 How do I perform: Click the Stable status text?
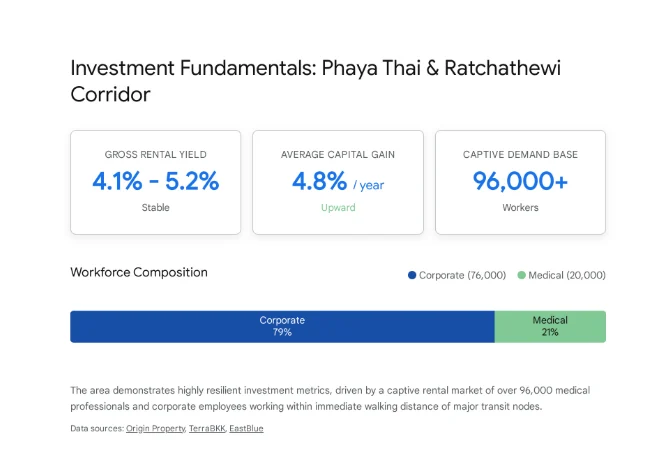155,208
